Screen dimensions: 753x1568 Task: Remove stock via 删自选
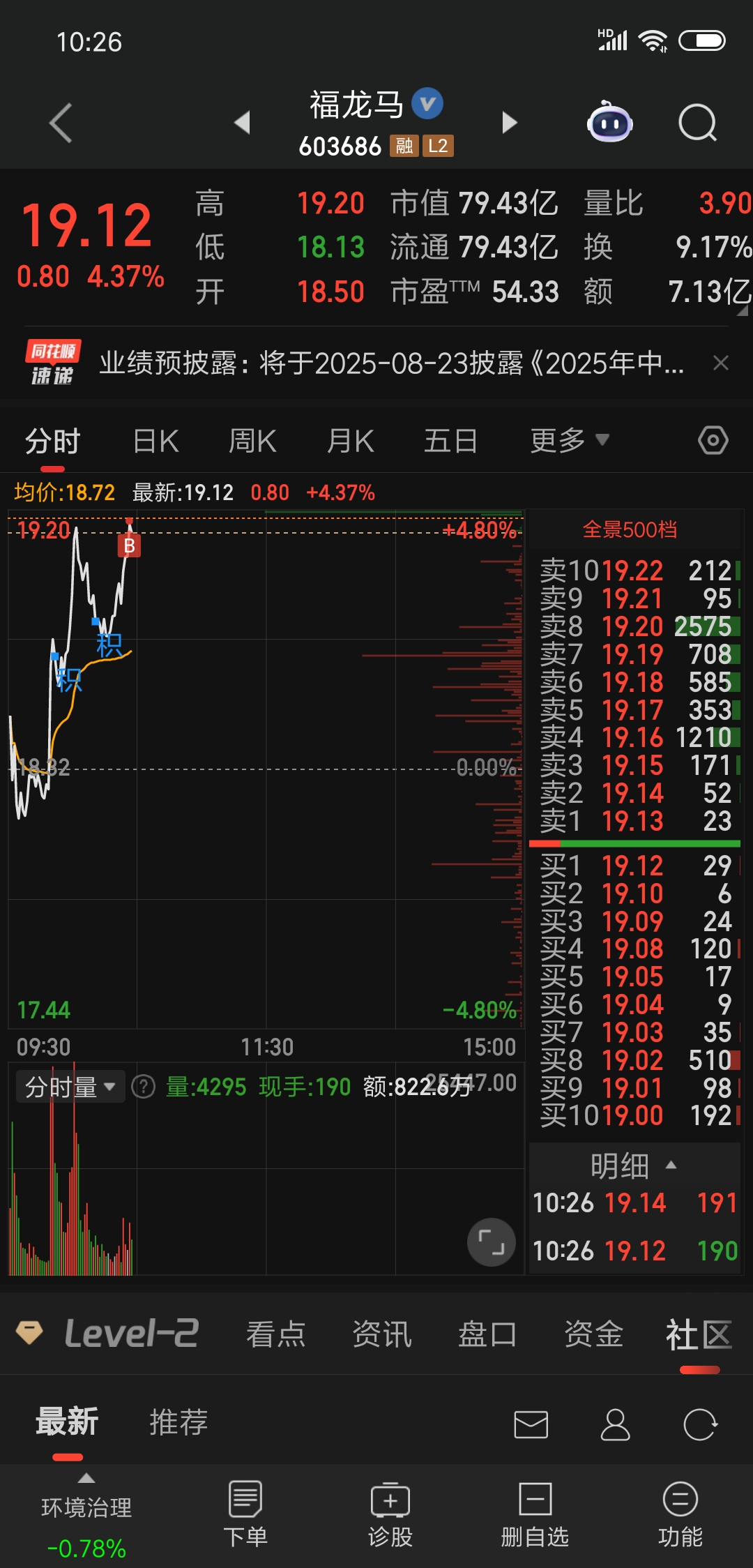coord(535,1515)
